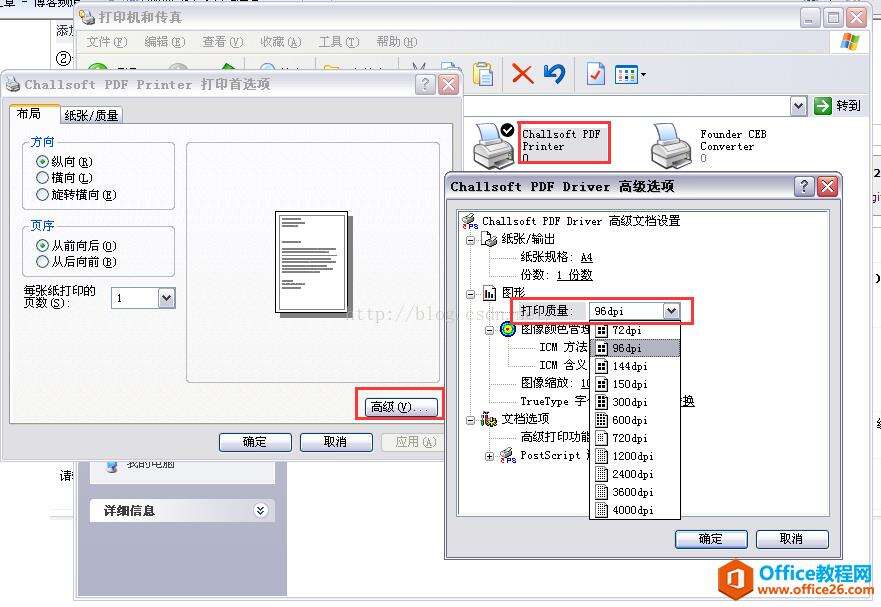Click 确定 in Printing Preferences dialog
The width and height of the screenshot is (881, 607).
[x=255, y=442]
